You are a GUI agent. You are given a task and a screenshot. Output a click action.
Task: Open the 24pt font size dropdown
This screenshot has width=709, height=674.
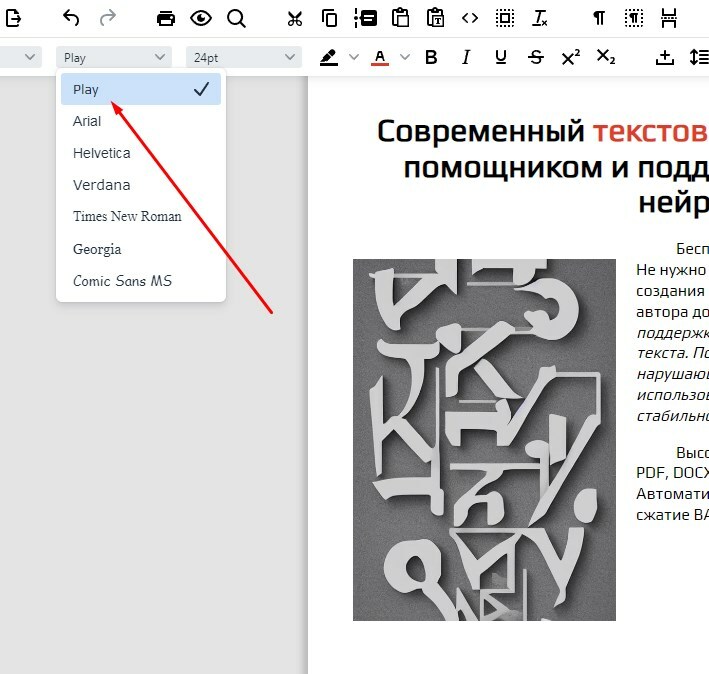tap(243, 58)
